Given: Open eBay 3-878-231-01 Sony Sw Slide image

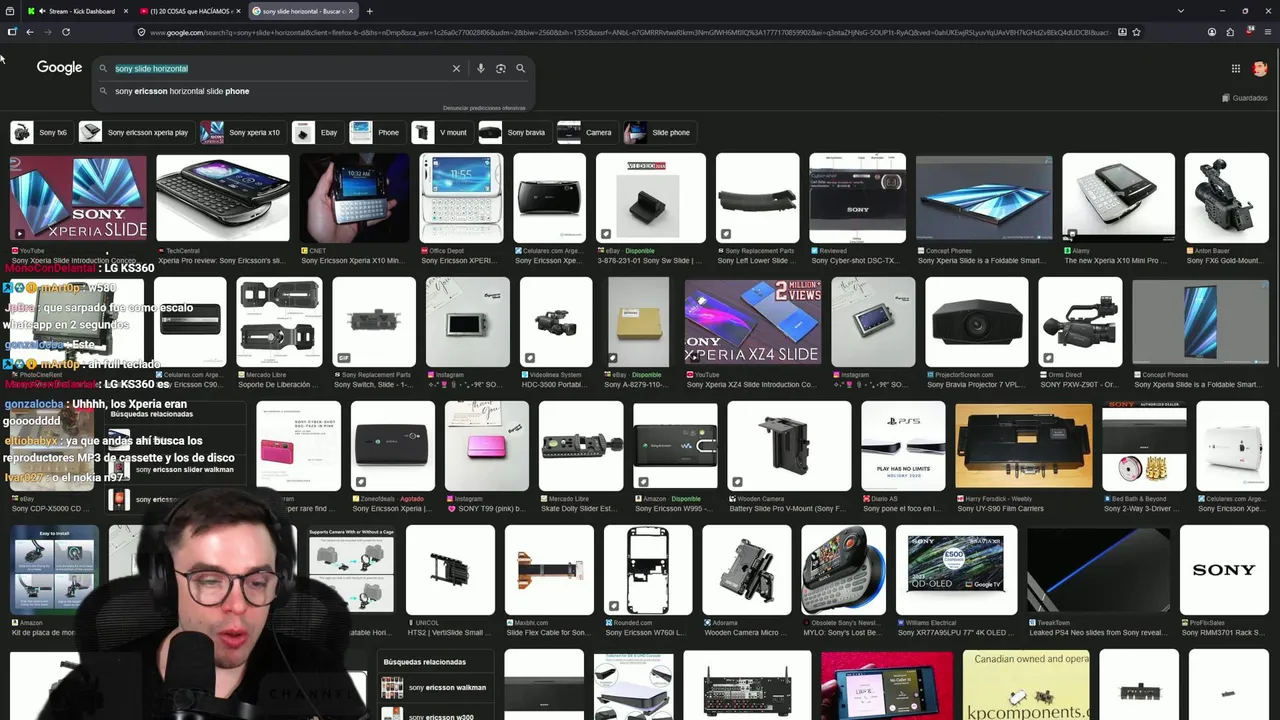Looking at the screenshot, I should [x=651, y=198].
